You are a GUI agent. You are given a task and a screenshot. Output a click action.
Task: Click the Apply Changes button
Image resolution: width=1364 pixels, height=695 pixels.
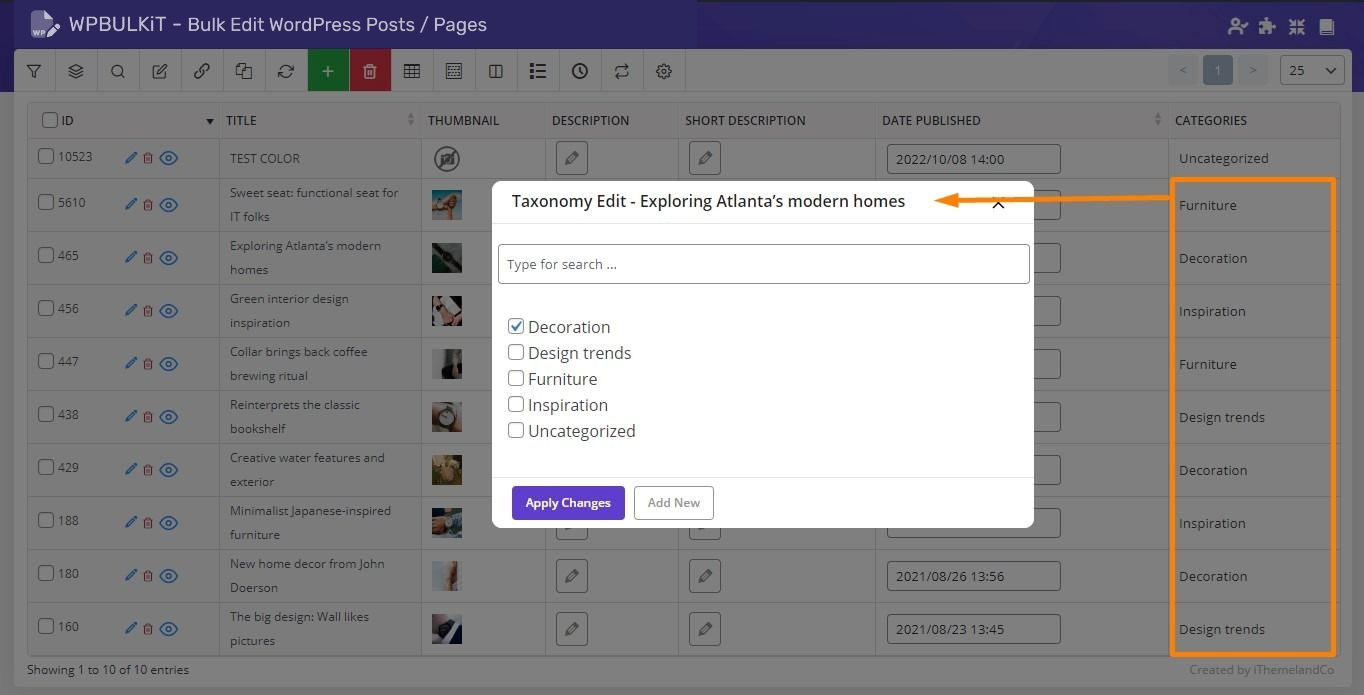point(568,503)
